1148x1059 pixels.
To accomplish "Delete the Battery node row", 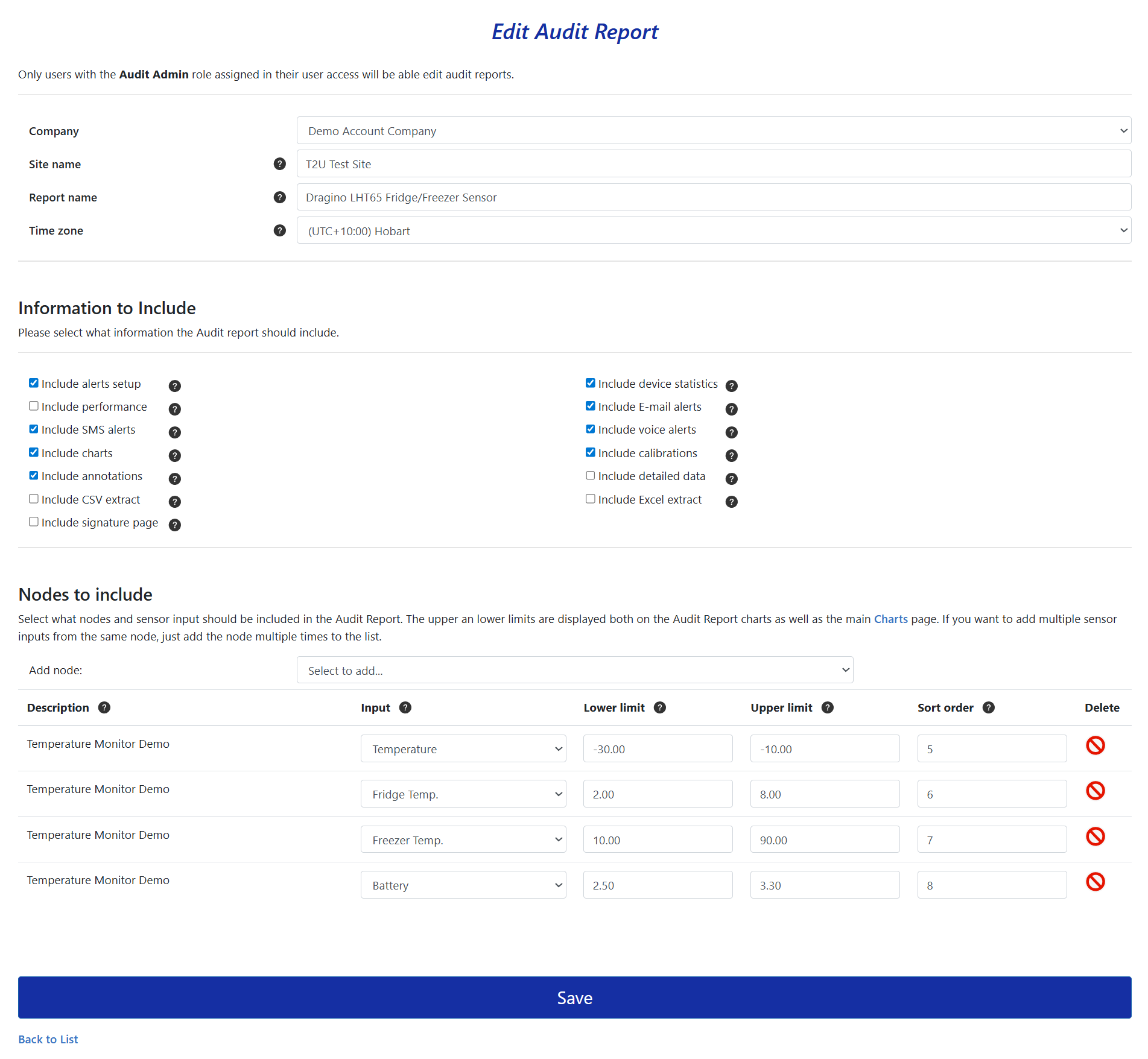I will coord(1095,882).
